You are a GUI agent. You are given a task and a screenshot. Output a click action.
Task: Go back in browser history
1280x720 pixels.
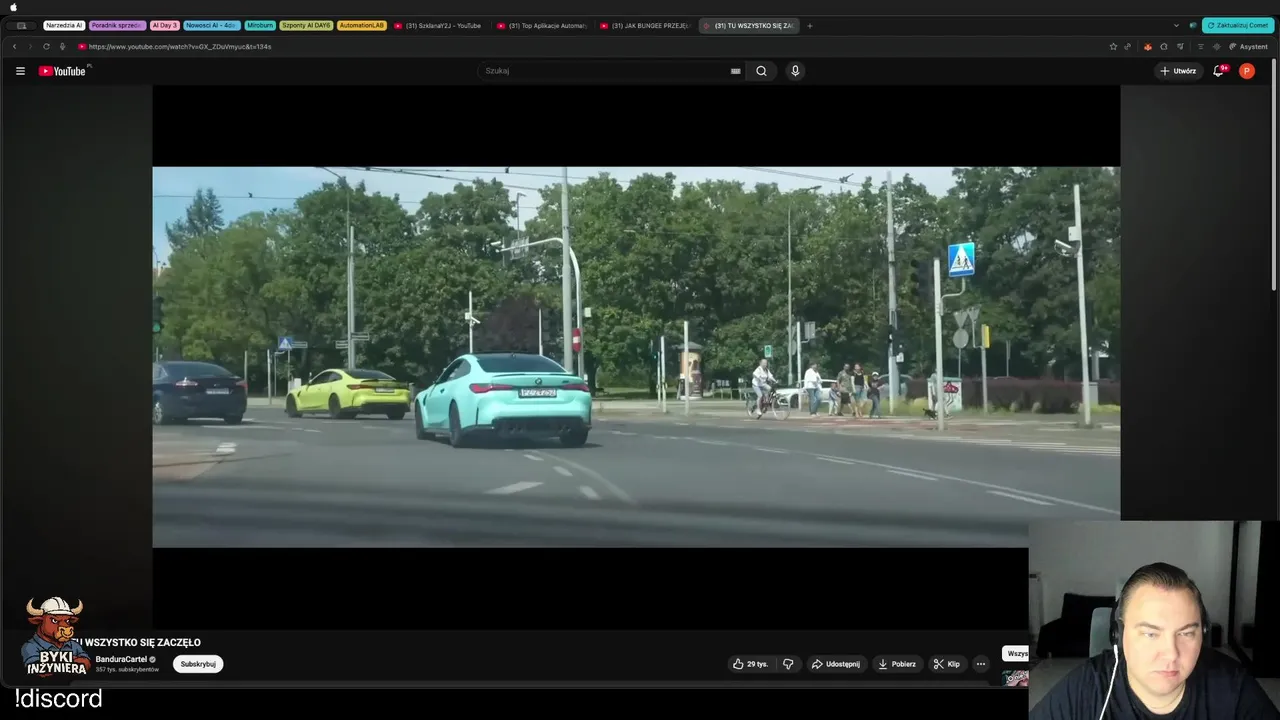[14, 47]
